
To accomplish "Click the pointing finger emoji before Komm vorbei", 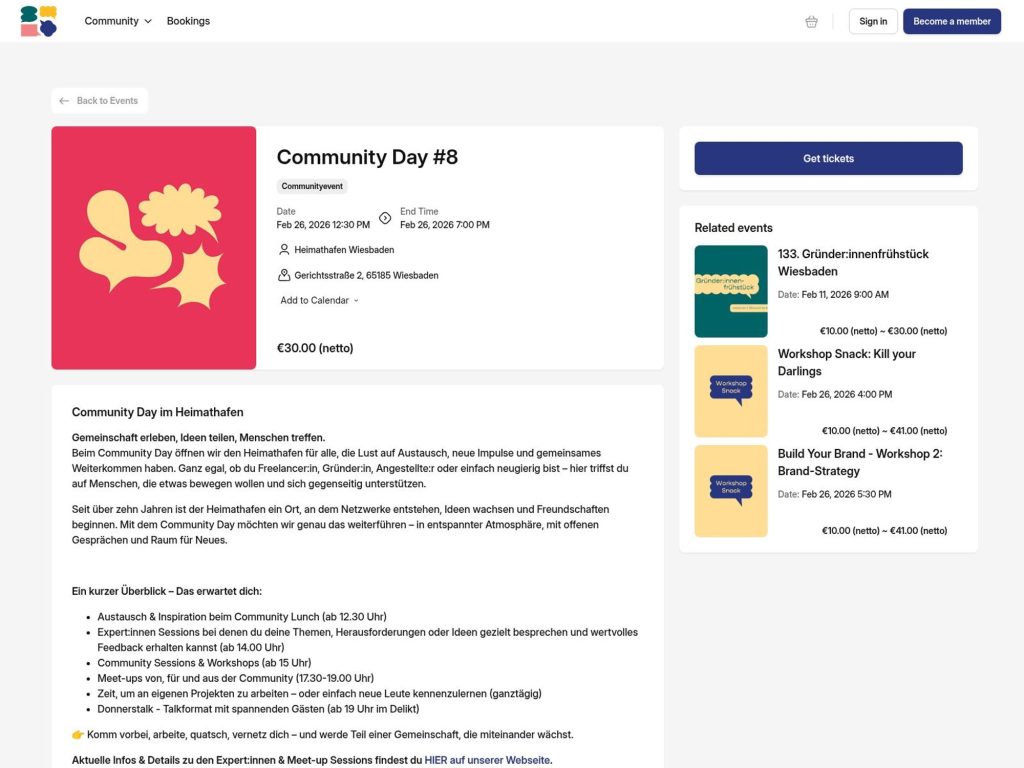I will 77,734.
